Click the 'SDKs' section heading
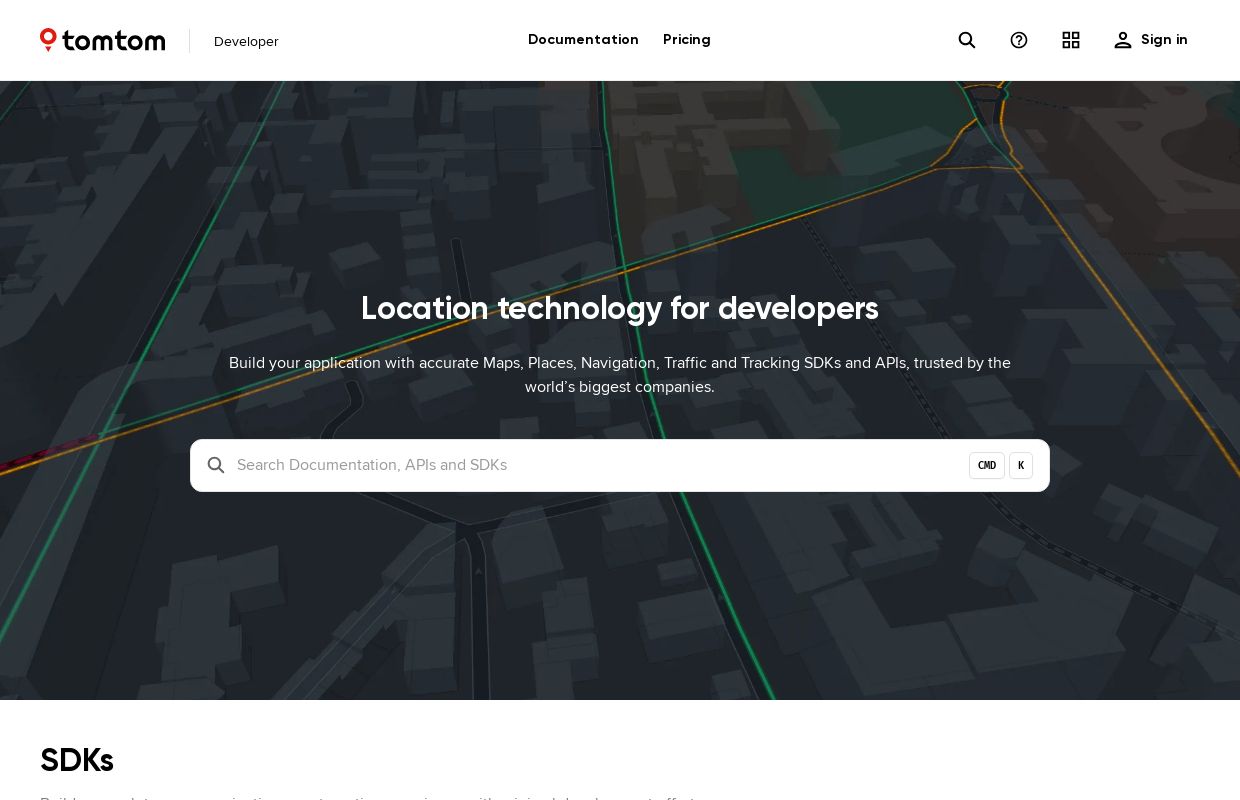Viewport: 1240px width, 800px height. pyautogui.click(x=77, y=761)
